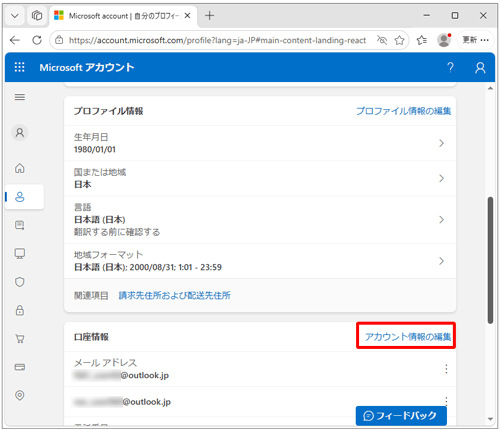Screen dimensions: 500x430
Task: Click the メール アドレス label
Action: [105, 363]
